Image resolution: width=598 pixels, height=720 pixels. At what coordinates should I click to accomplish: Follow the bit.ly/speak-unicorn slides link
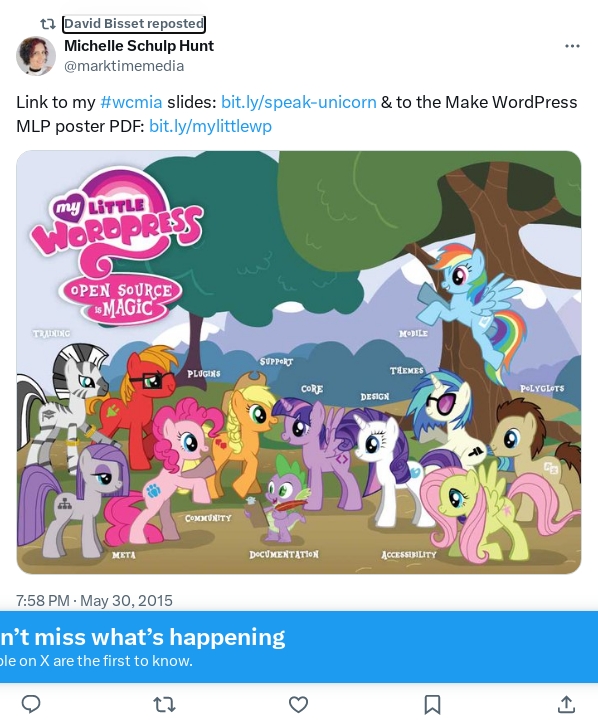point(299,102)
